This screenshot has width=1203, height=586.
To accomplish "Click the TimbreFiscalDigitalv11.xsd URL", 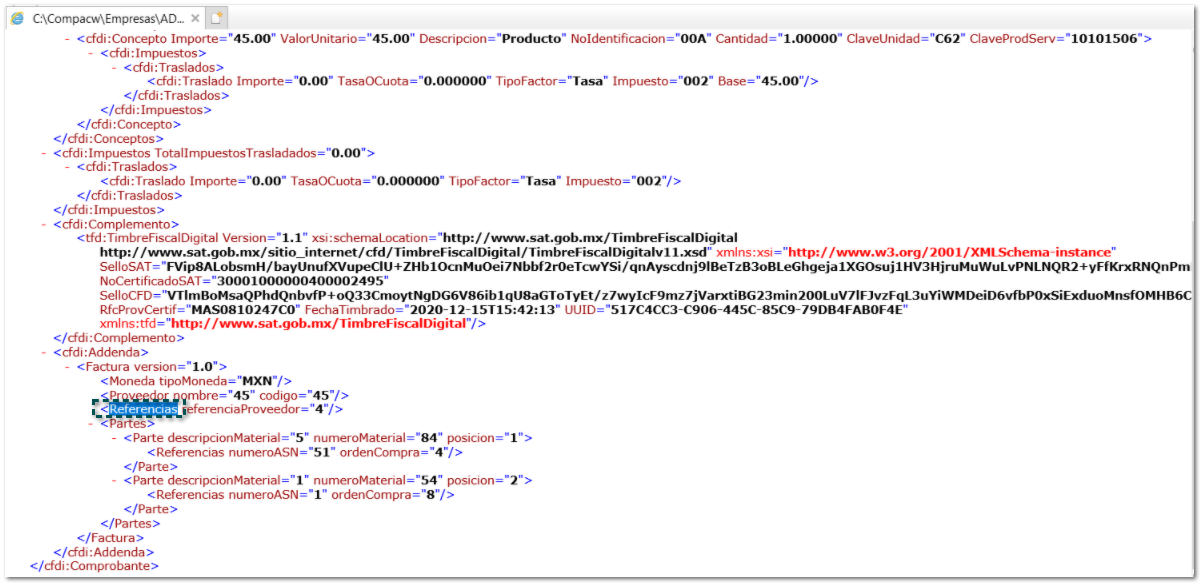I will click(x=405, y=253).
